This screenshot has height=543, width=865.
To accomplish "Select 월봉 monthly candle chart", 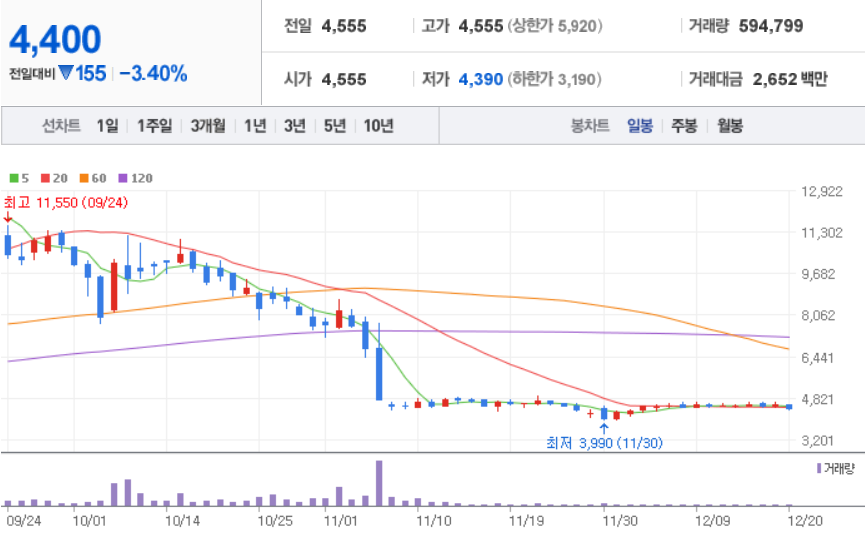I will point(730,126).
